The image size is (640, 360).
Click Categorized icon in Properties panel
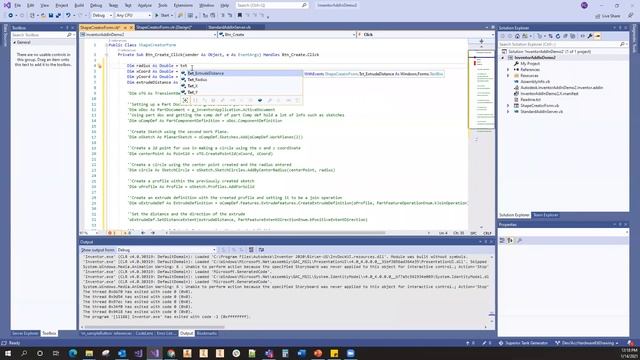click(502, 241)
